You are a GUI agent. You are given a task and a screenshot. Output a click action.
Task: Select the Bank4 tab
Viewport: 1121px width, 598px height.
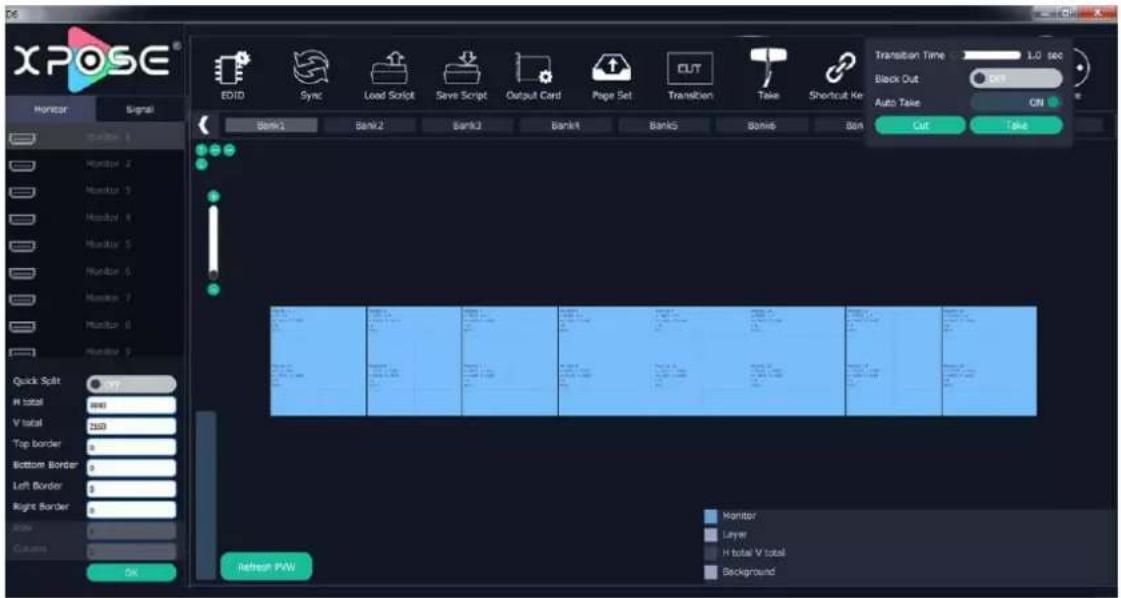coord(566,125)
